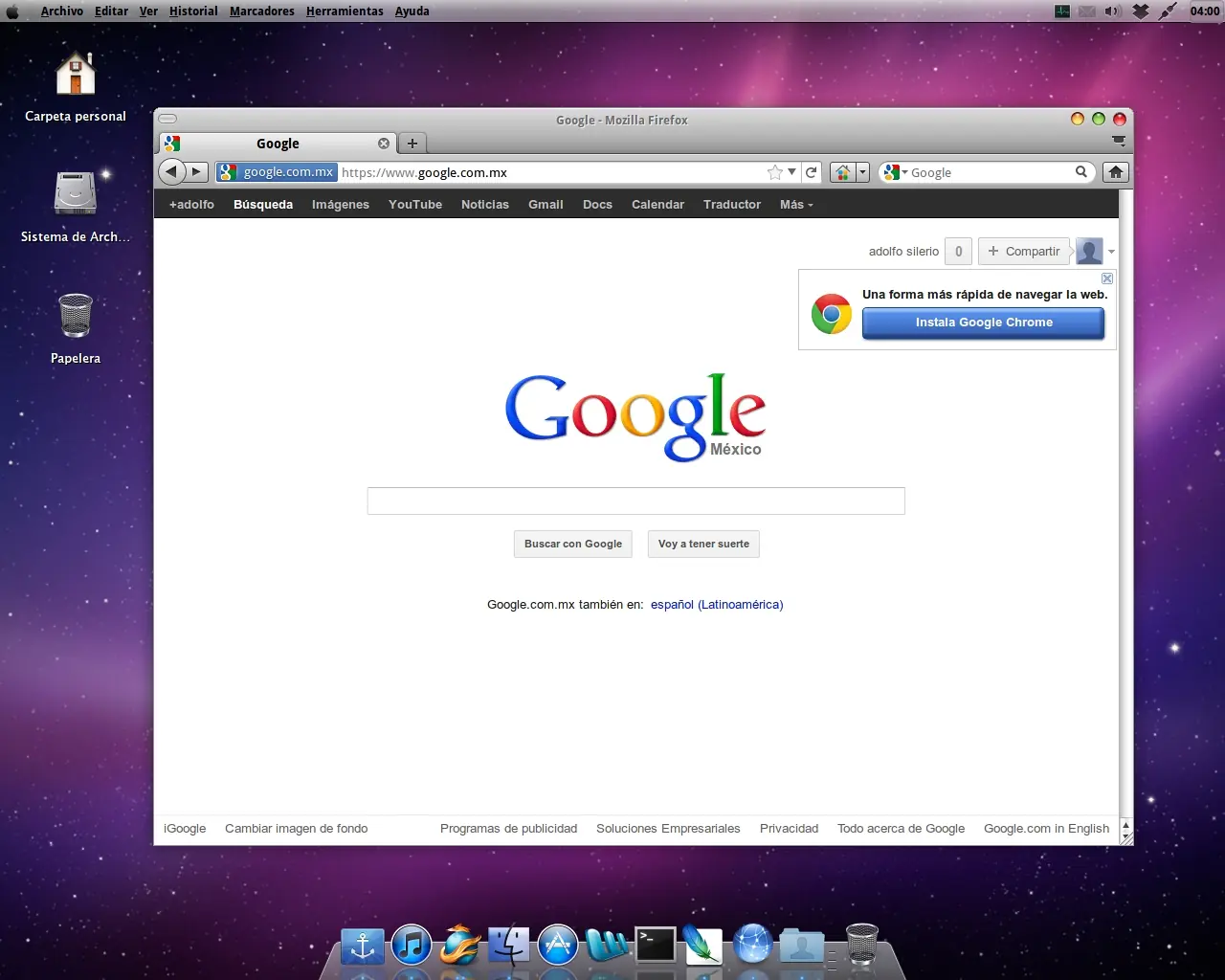
Task: Click Cambiar imagen de fondo link
Action: click(x=297, y=829)
